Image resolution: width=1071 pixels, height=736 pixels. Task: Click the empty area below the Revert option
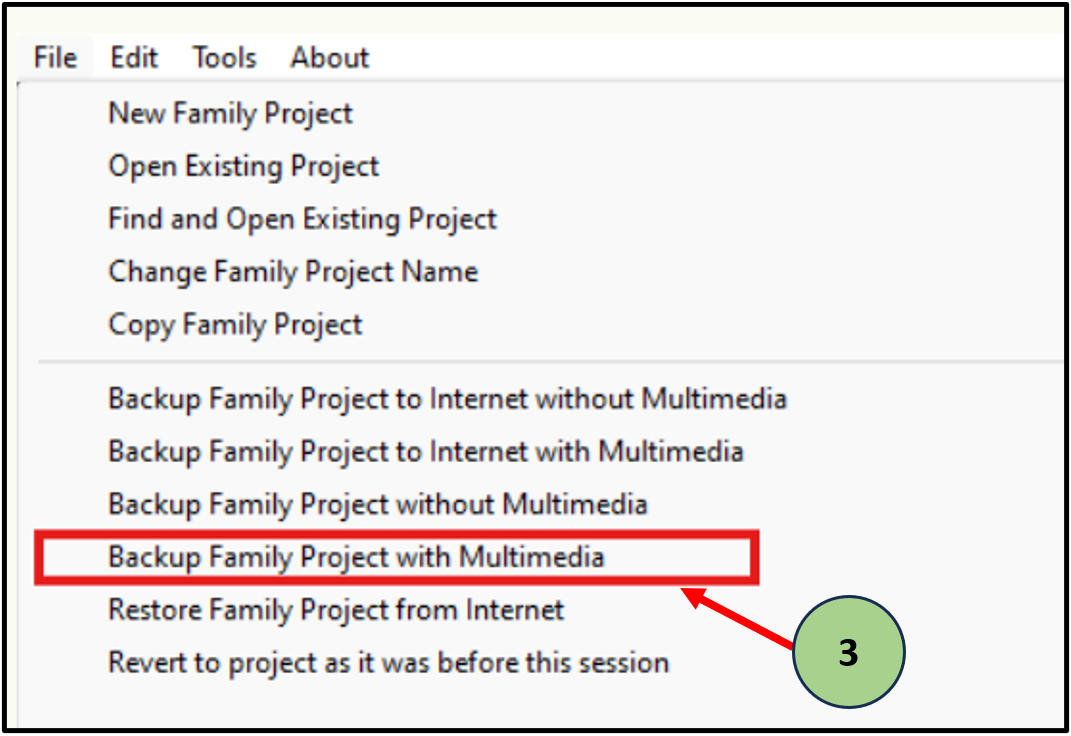(x=400, y=705)
